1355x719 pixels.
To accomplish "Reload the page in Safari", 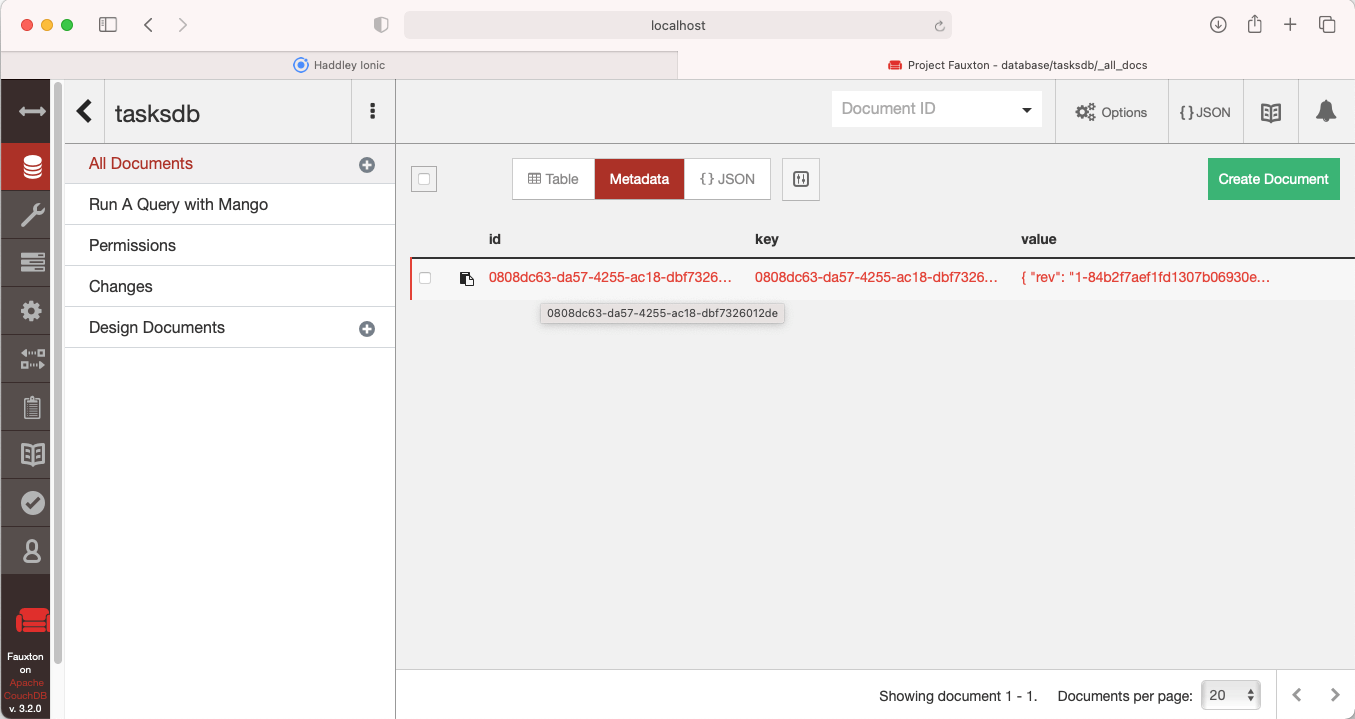I will coord(939,25).
